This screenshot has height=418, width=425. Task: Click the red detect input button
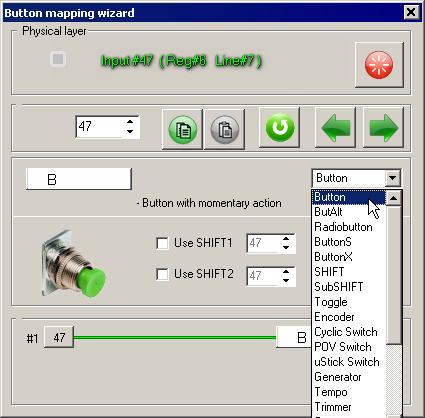379,65
